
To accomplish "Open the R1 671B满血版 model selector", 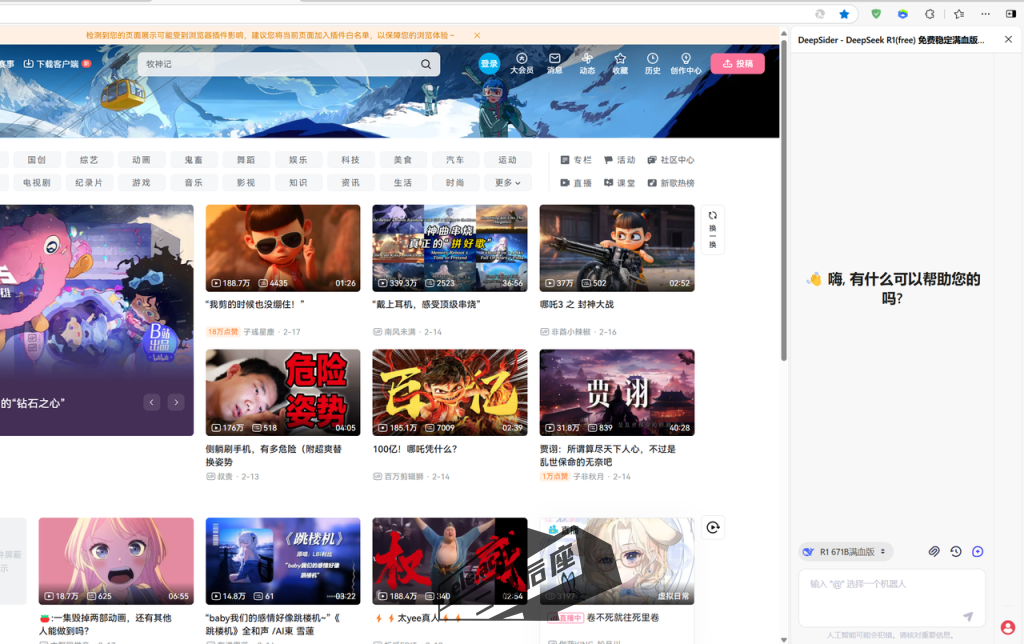I will tap(846, 551).
